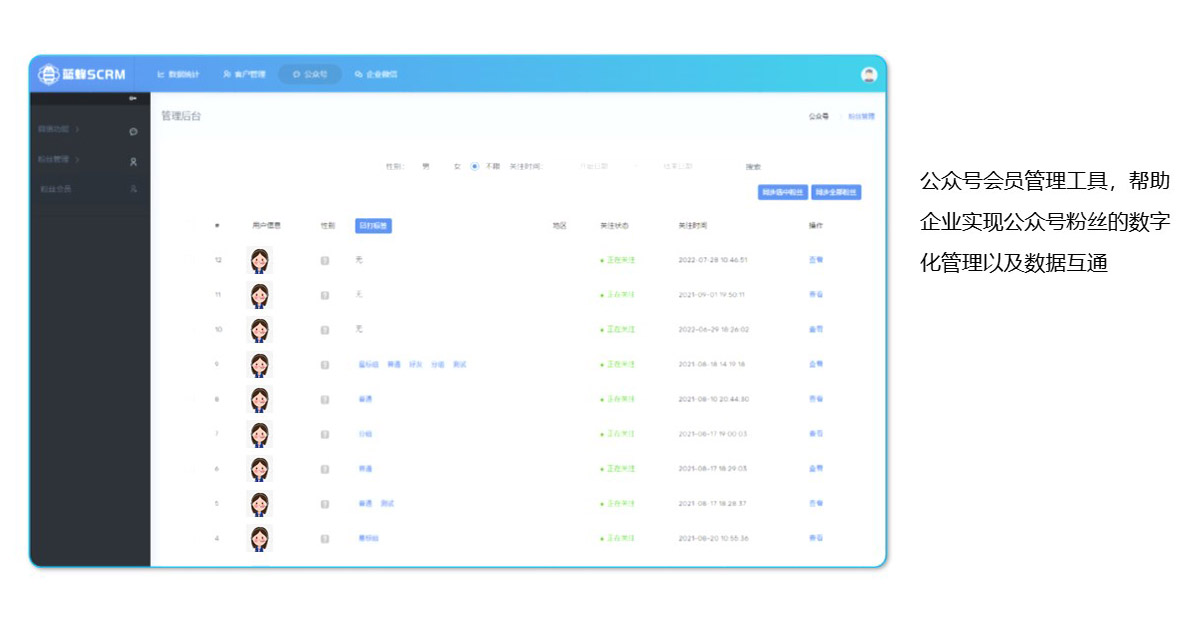Select the 不限 gender radio button

coord(474,167)
